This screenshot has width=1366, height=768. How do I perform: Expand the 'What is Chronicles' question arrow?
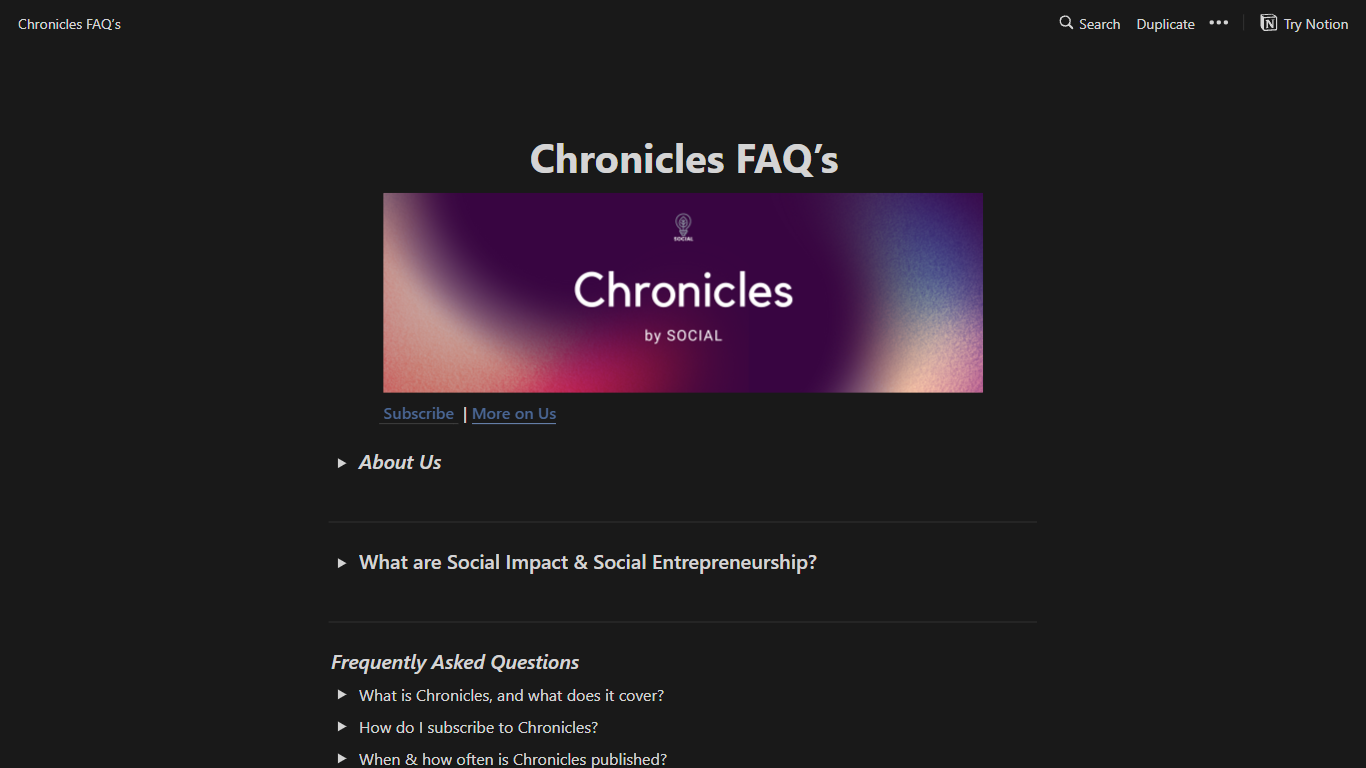pos(342,695)
